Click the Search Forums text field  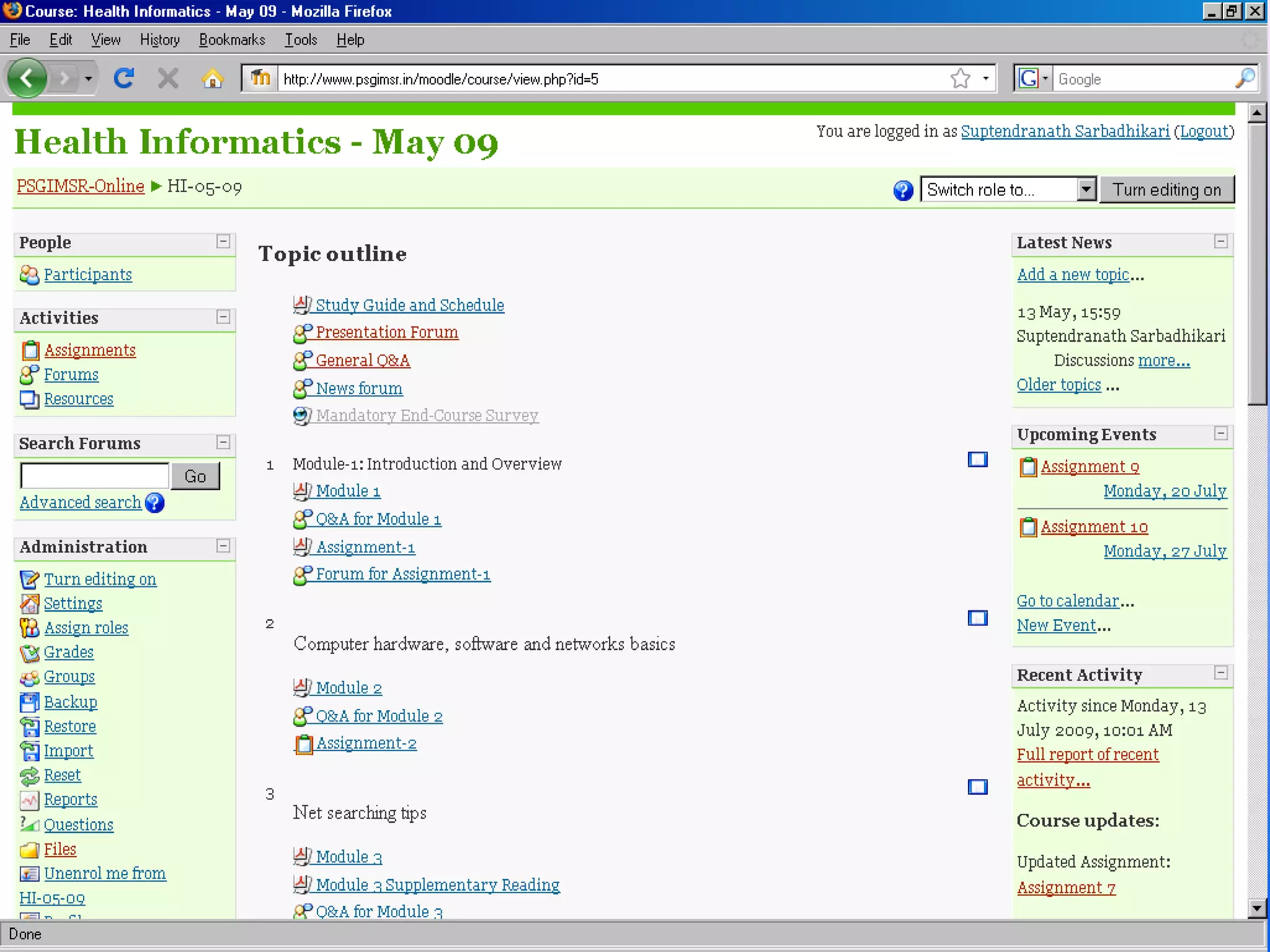point(94,476)
